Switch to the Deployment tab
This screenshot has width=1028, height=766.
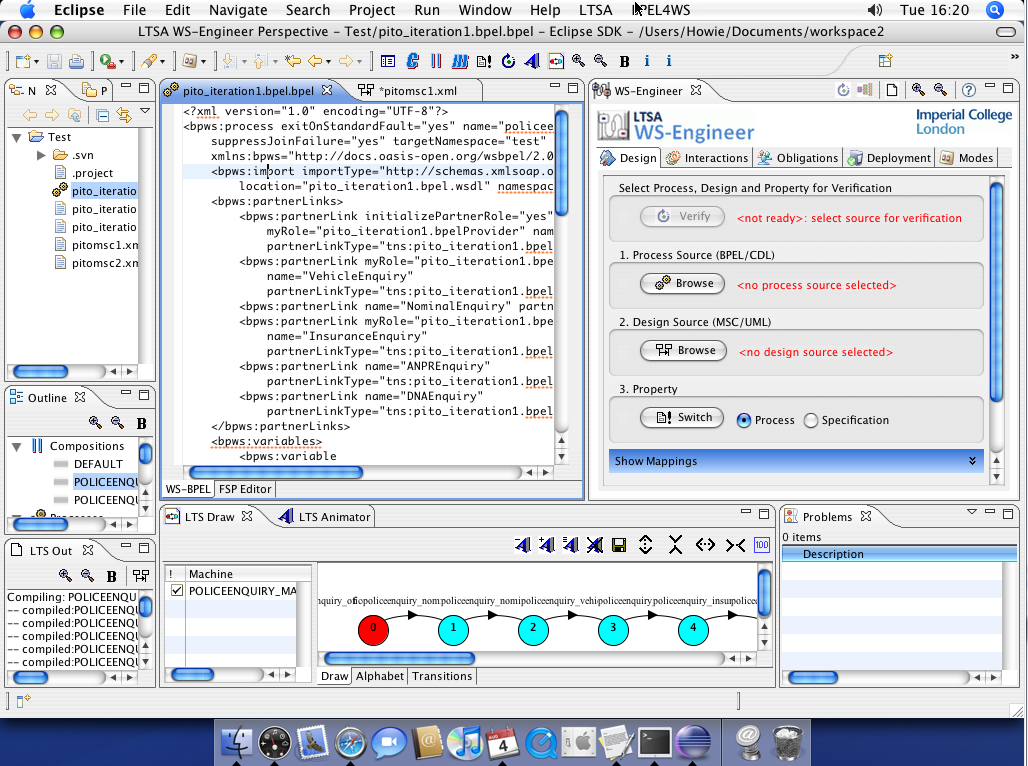pos(889,157)
